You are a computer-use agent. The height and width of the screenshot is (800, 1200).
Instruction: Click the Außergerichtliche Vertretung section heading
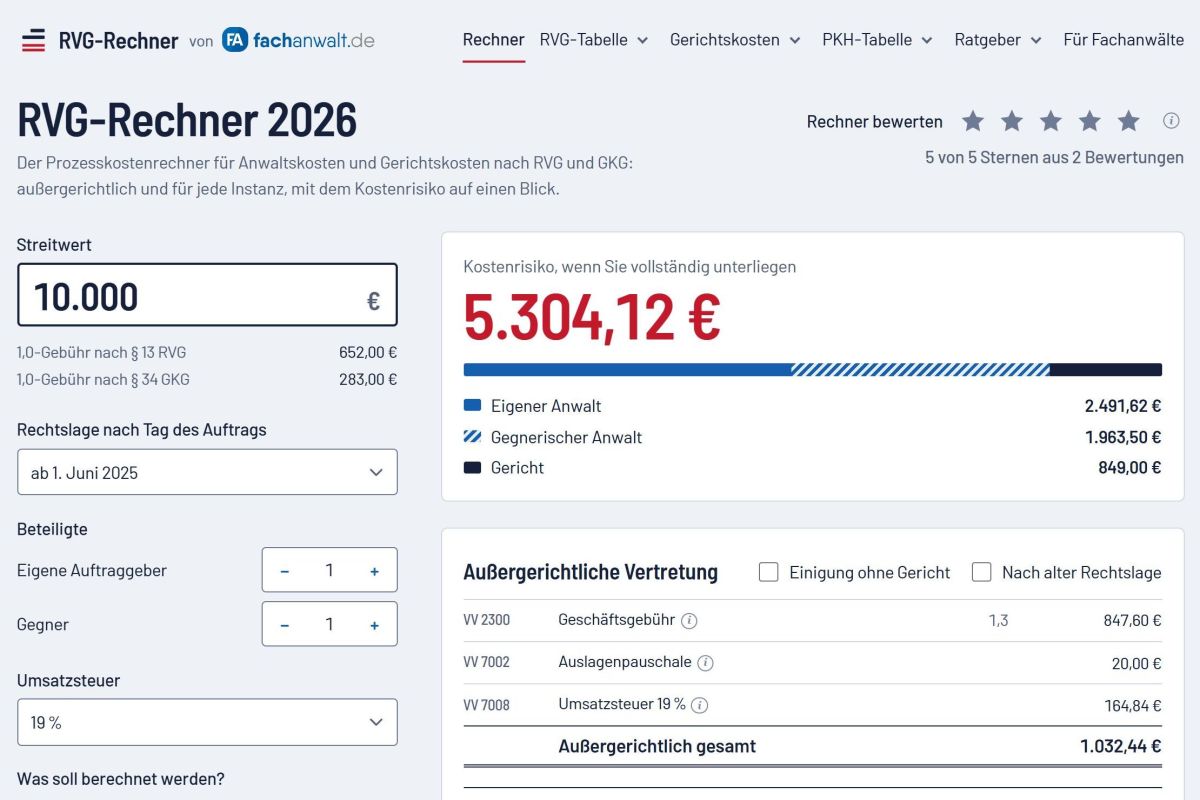(x=591, y=572)
